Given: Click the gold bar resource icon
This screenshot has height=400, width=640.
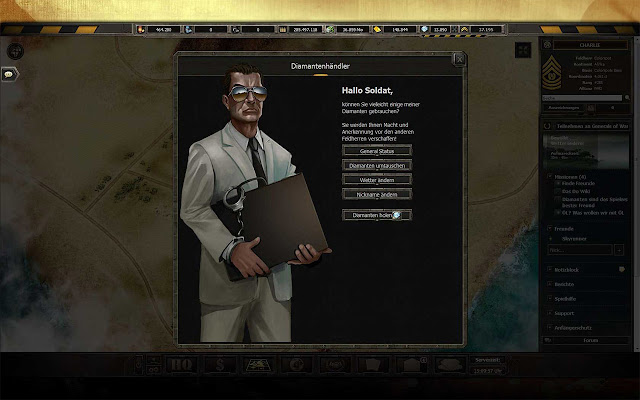Looking at the screenshot, I should point(377,29).
